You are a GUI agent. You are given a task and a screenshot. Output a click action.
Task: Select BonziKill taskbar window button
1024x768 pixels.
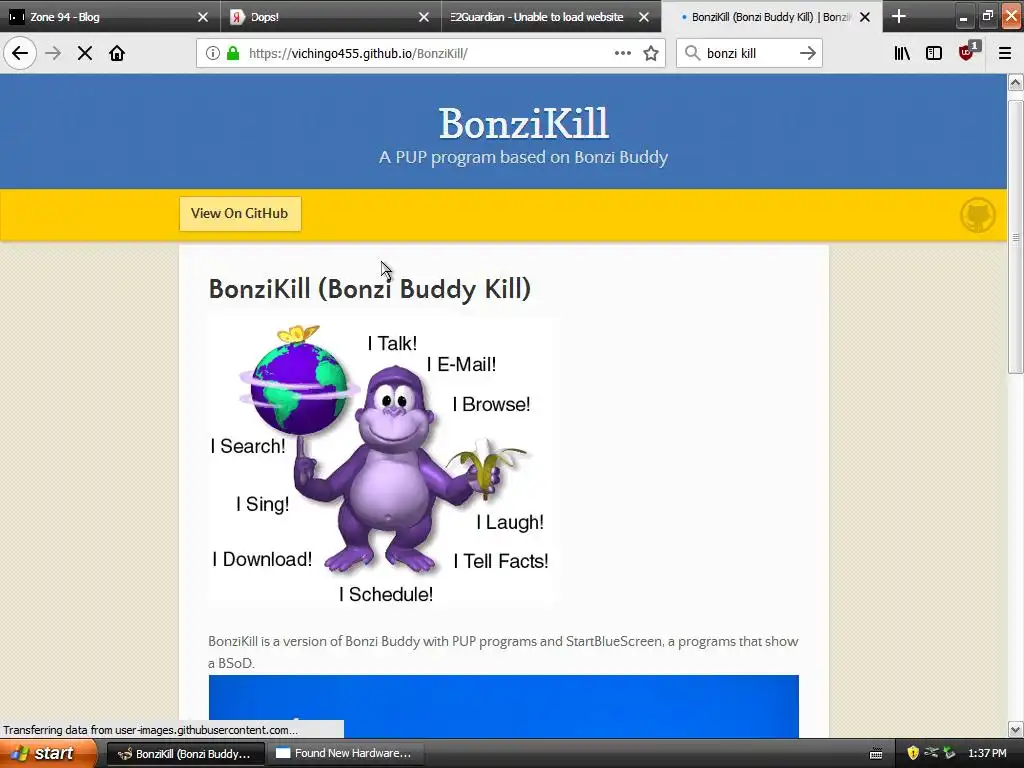coord(185,754)
